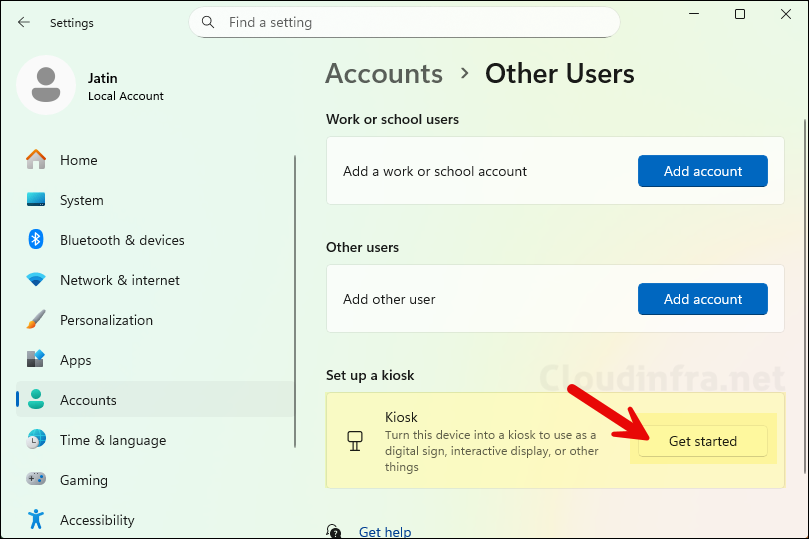Select the Gaming controller icon
809x539 pixels.
36,480
